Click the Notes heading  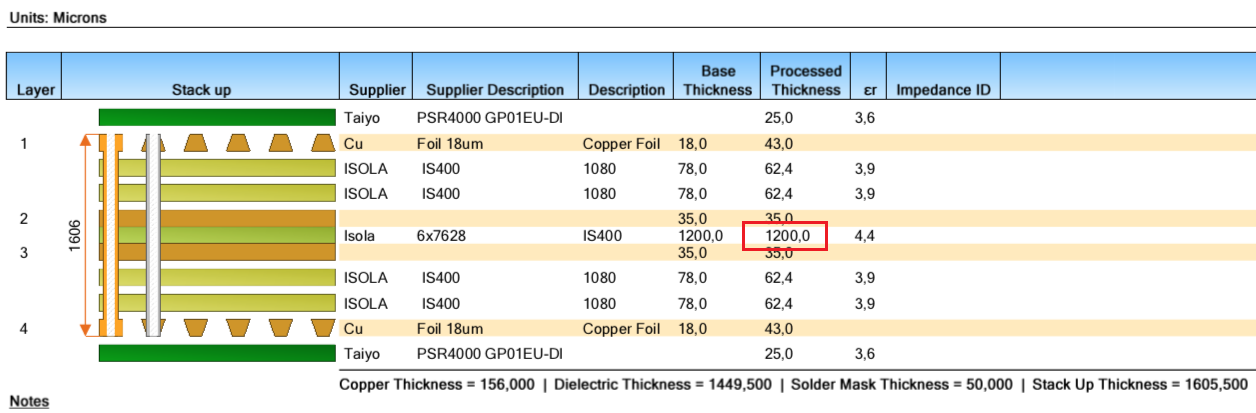click(29, 401)
